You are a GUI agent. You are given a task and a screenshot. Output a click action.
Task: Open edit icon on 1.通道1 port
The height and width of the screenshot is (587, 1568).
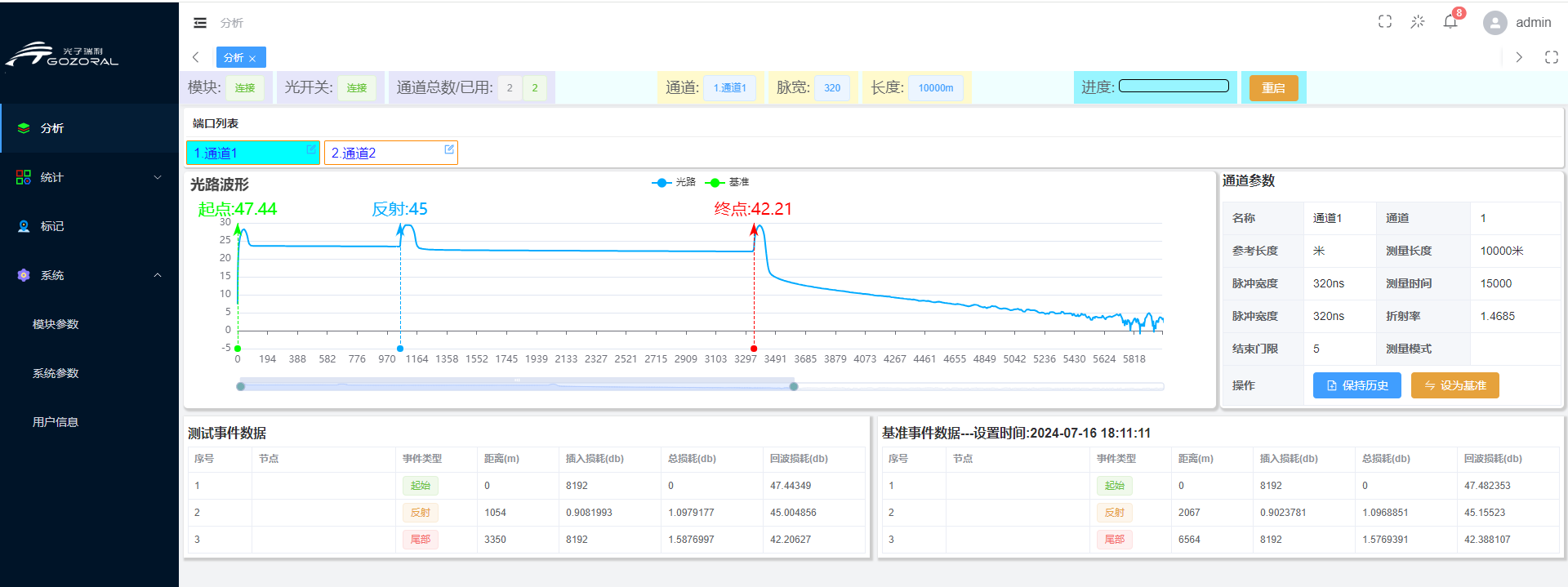click(x=311, y=149)
